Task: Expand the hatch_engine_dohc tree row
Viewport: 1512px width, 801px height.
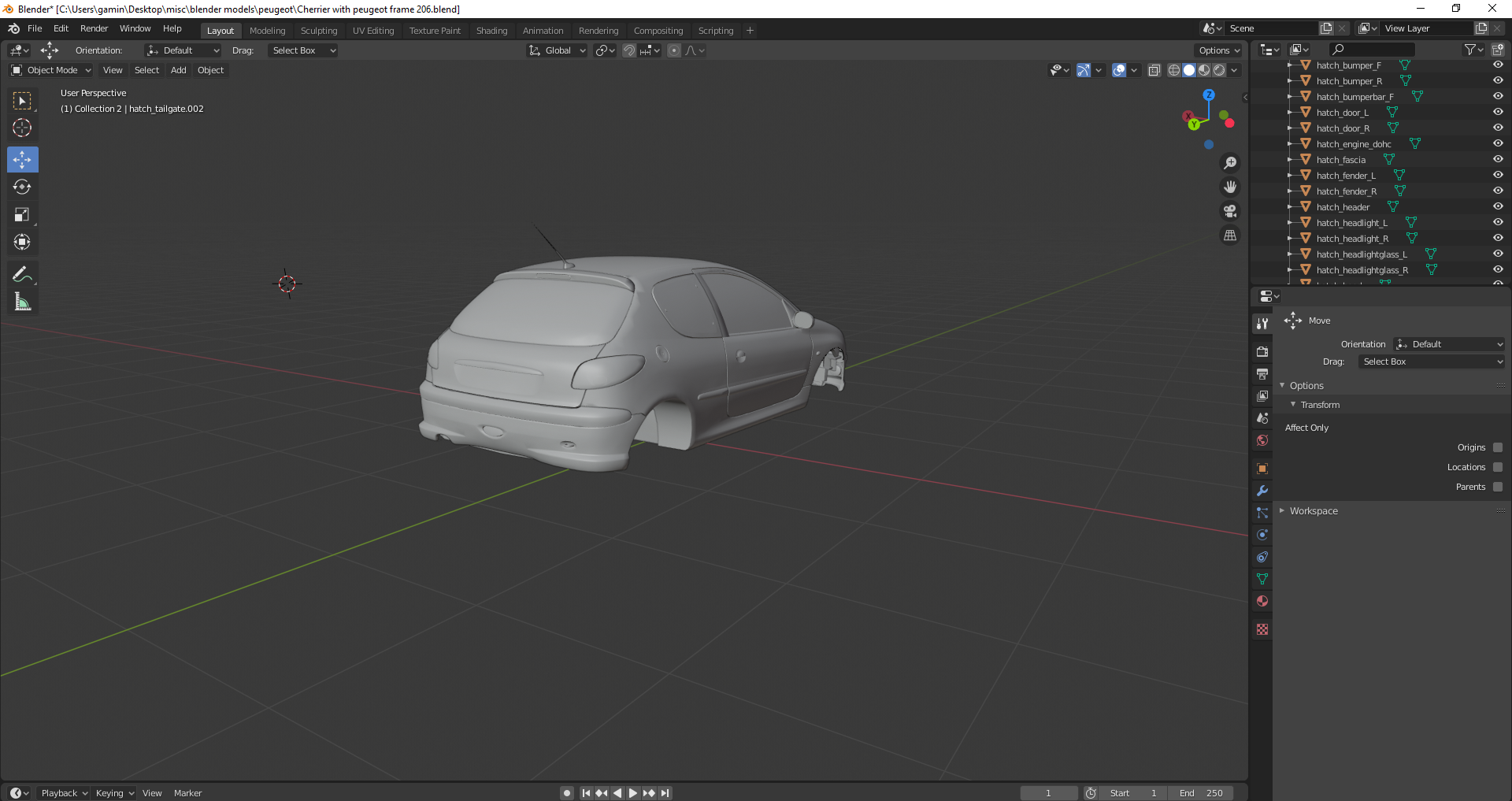Action: point(1290,144)
